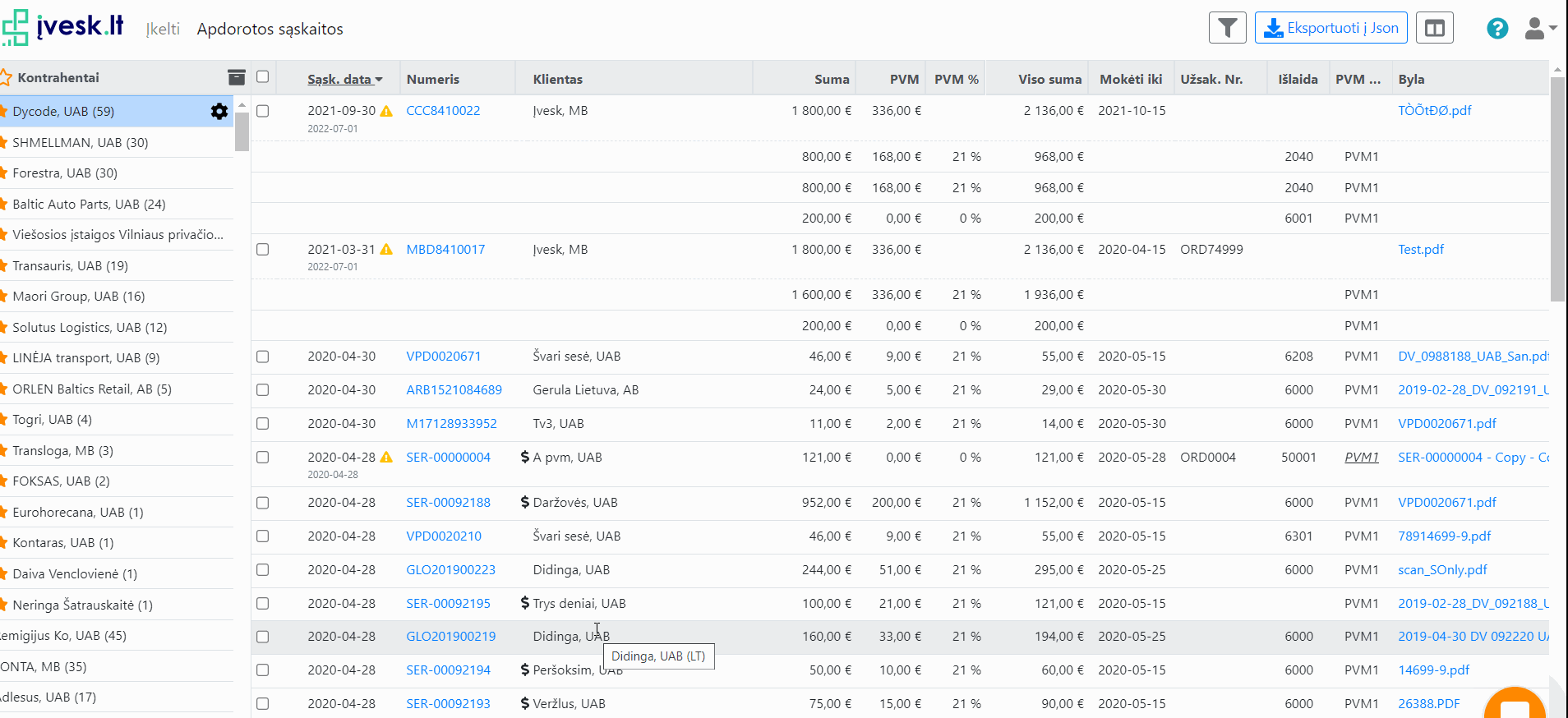Open the column layout settings icon
The image size is (1568, 718).
1435,28
